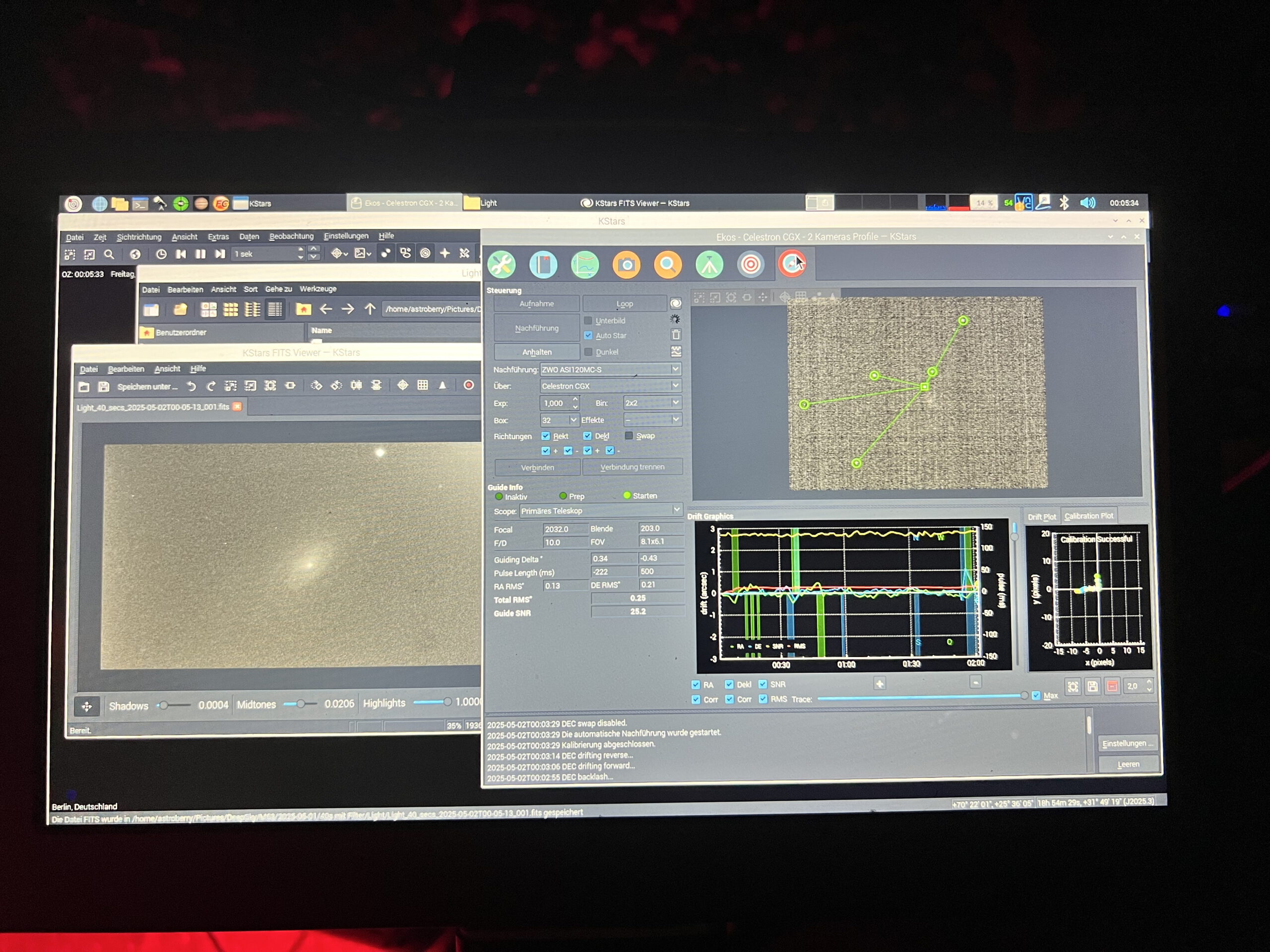Switch to Drift Plot tab
1270x952 pixels.
[1041, 517]
